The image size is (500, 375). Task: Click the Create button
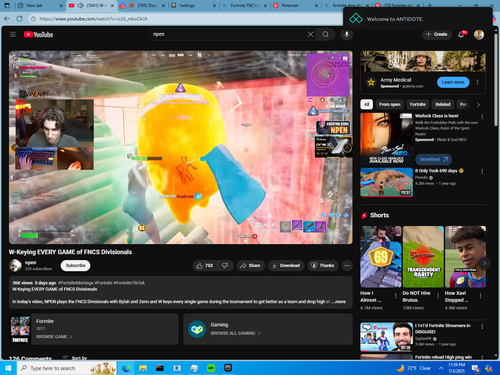click(x=436, y=34)
